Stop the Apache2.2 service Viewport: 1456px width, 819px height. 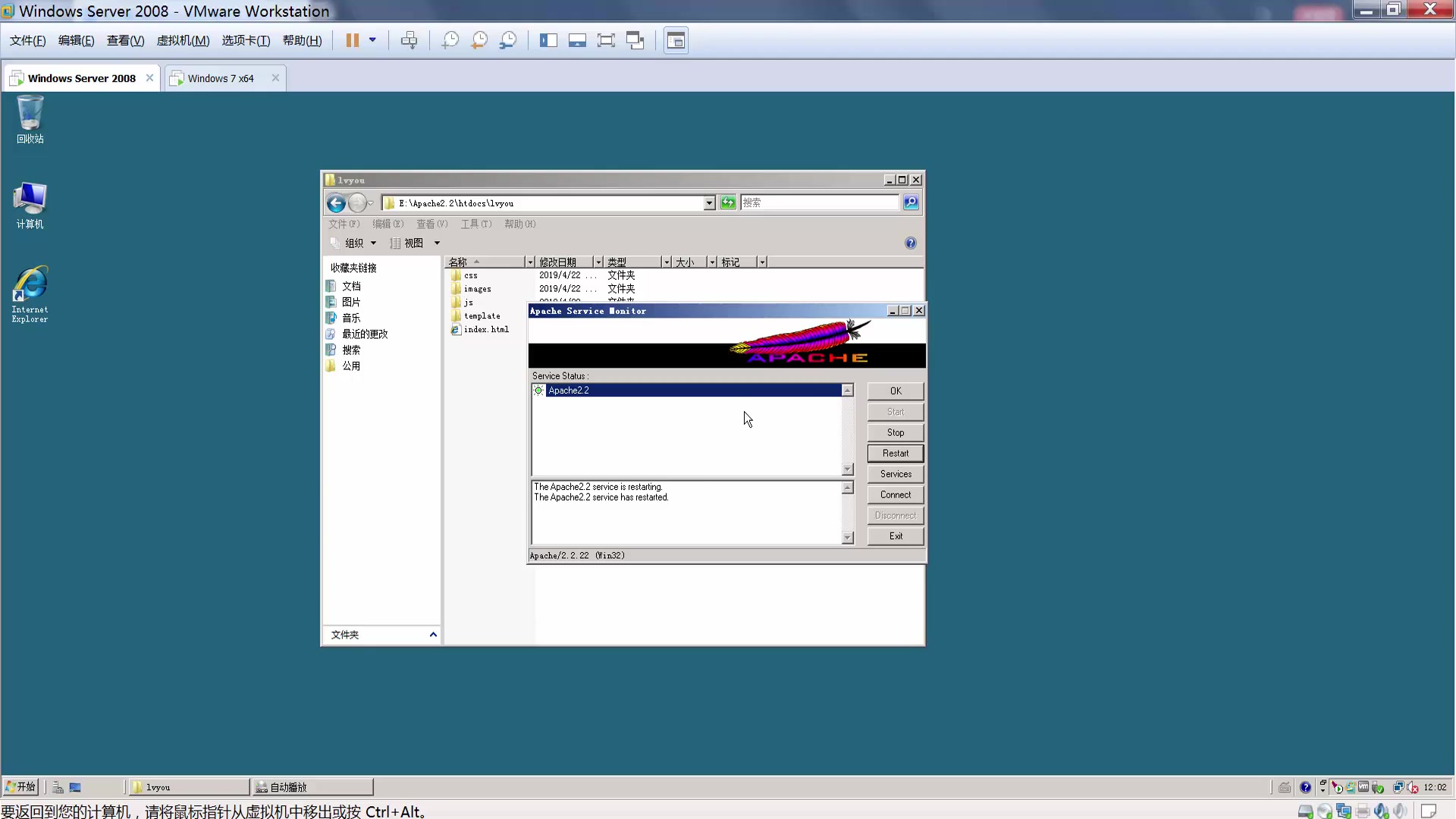896,433
